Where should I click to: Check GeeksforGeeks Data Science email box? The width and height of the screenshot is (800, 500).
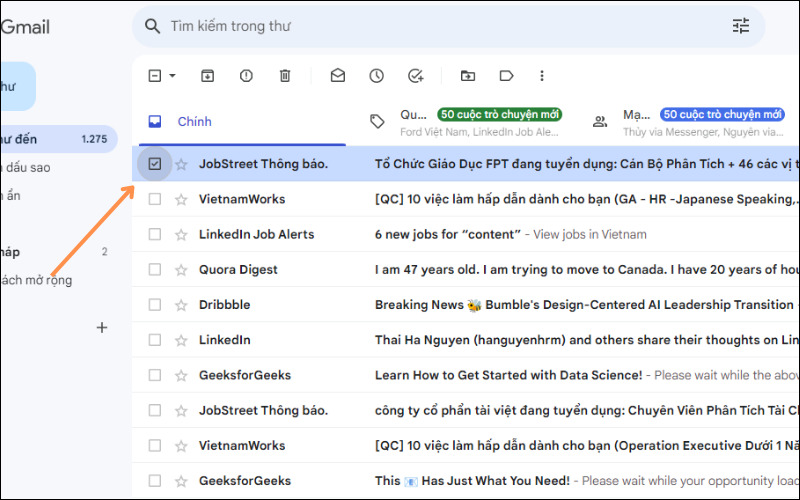(155, 375)
